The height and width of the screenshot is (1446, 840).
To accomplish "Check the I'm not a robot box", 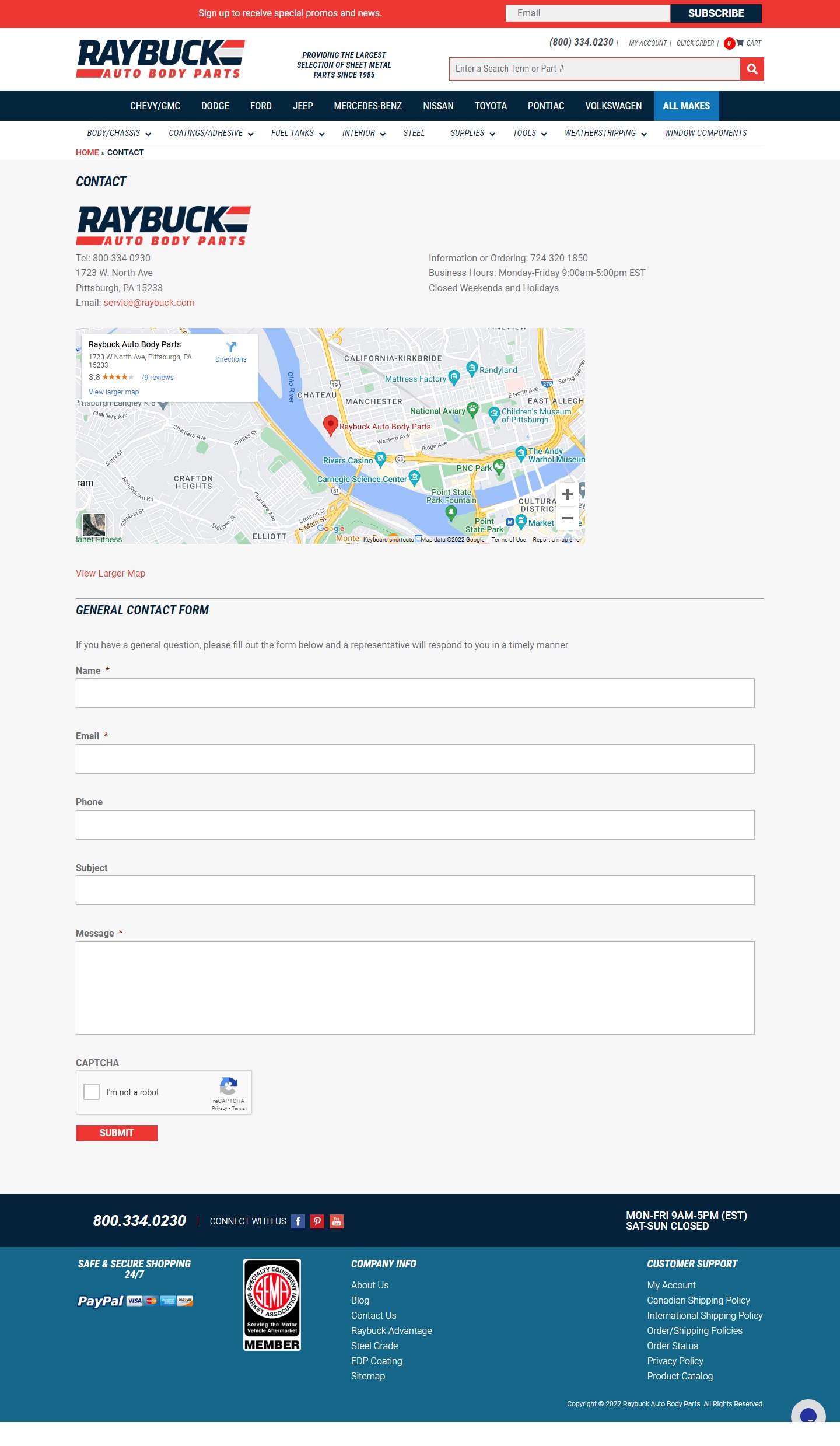I will 92,1092.
